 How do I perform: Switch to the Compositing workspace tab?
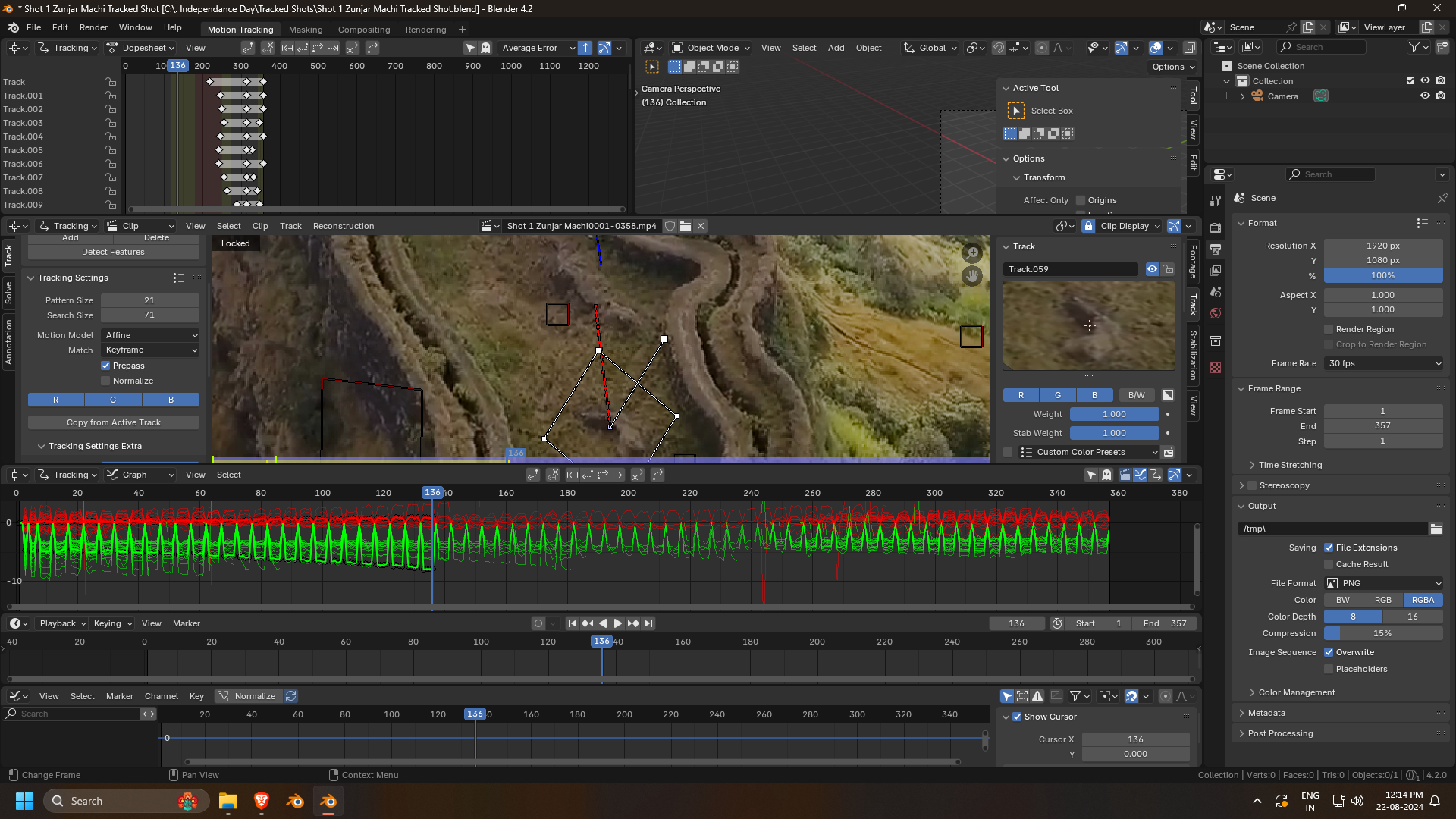[x=364, y=30]
